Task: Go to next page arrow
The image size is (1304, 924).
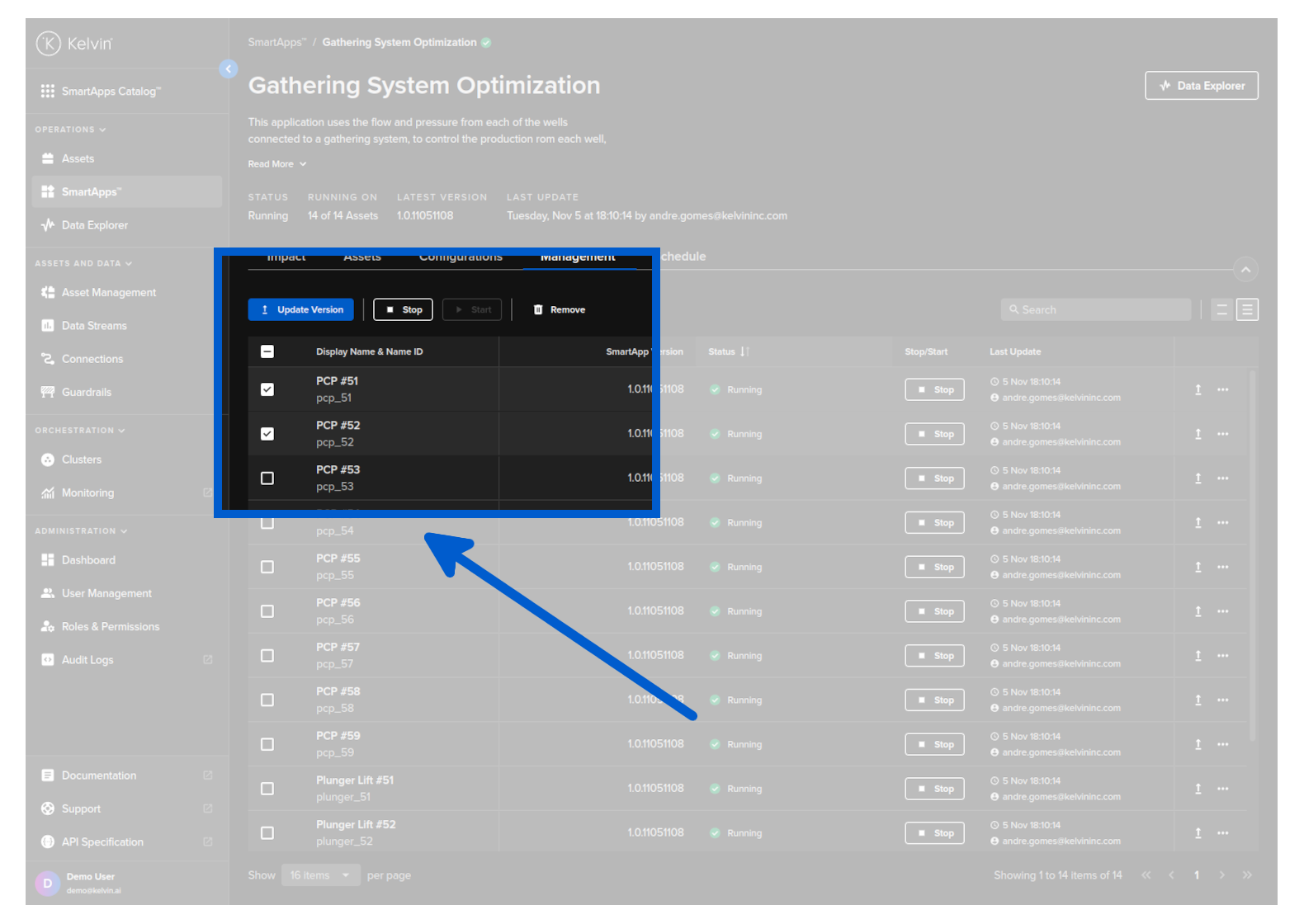Action: [x=1221, y=875]
